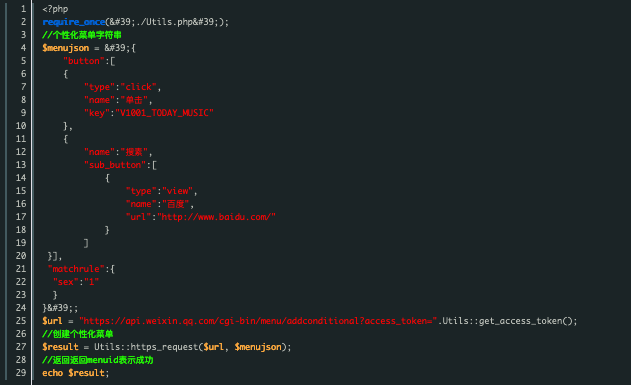Click line number 25 in the gutter

point(21,321)
